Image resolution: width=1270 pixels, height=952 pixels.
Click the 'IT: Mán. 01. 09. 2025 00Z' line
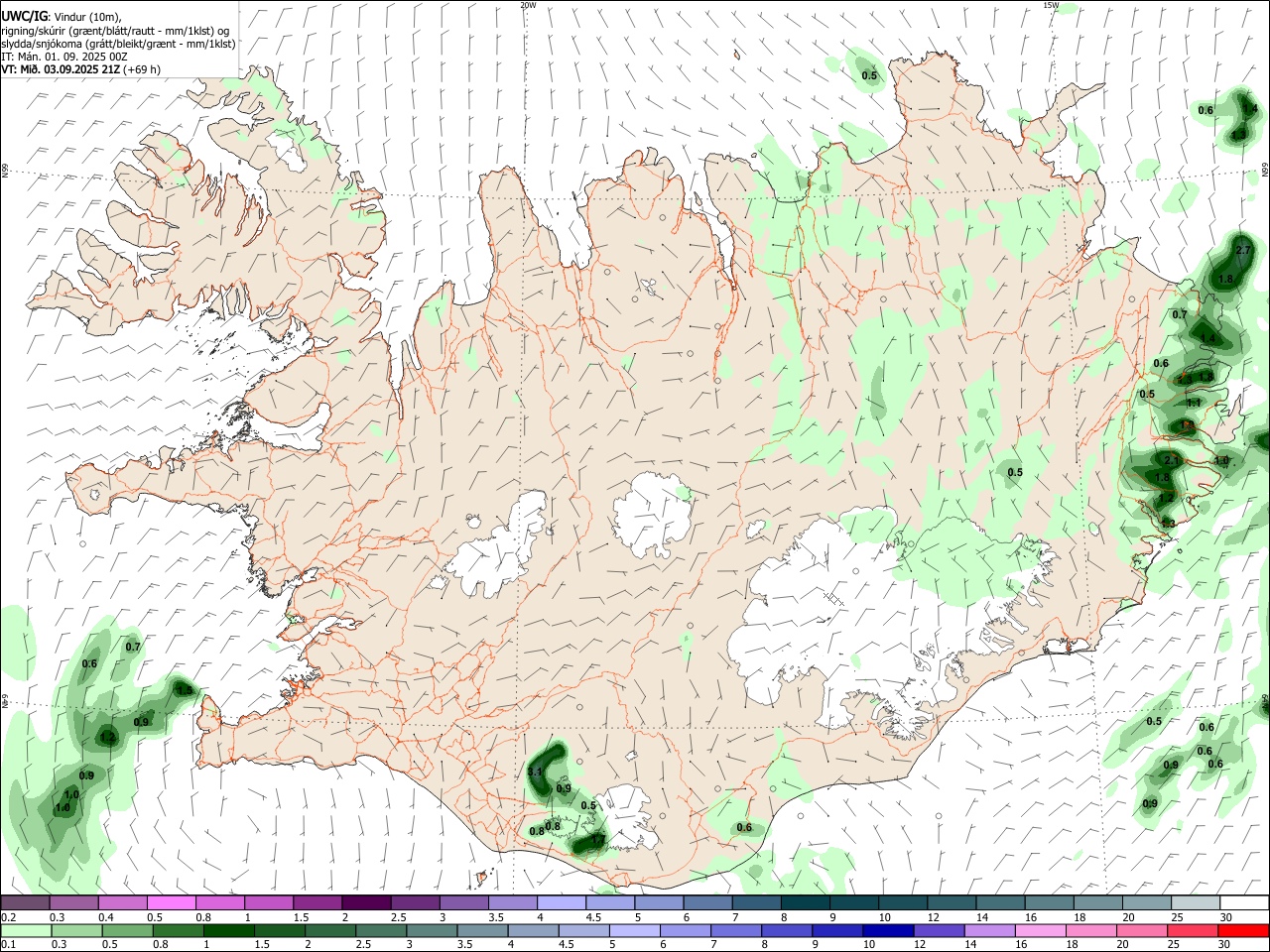coord(64,57)
